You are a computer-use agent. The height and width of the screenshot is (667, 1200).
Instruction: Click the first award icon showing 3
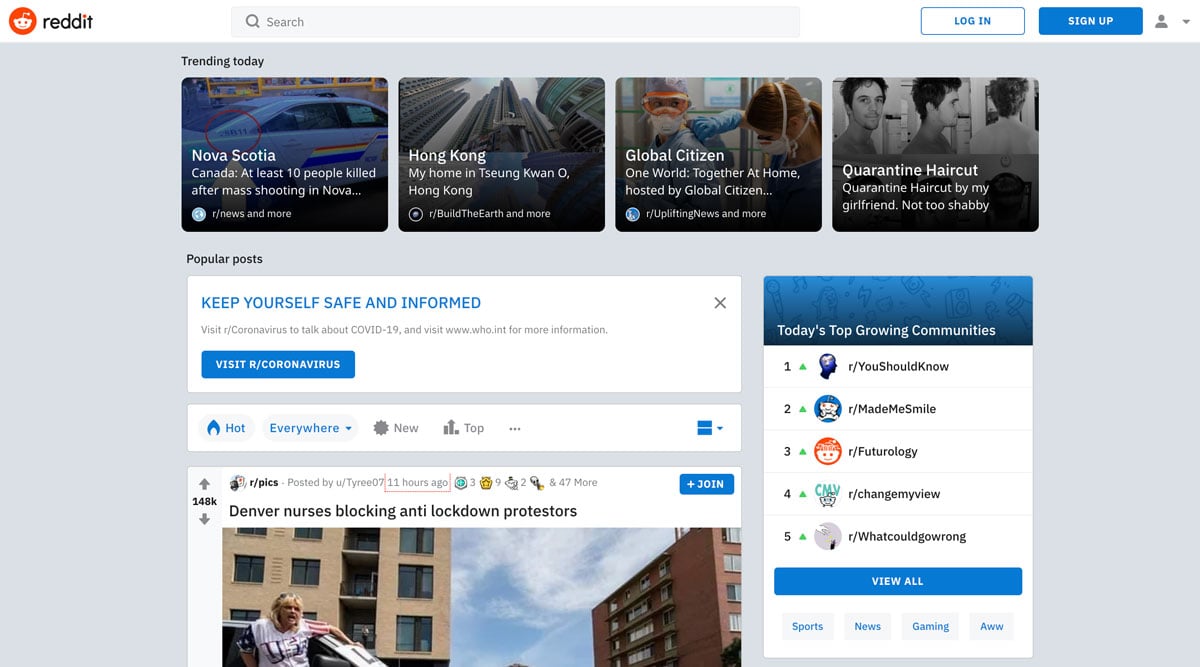click(x=460, y=483)
